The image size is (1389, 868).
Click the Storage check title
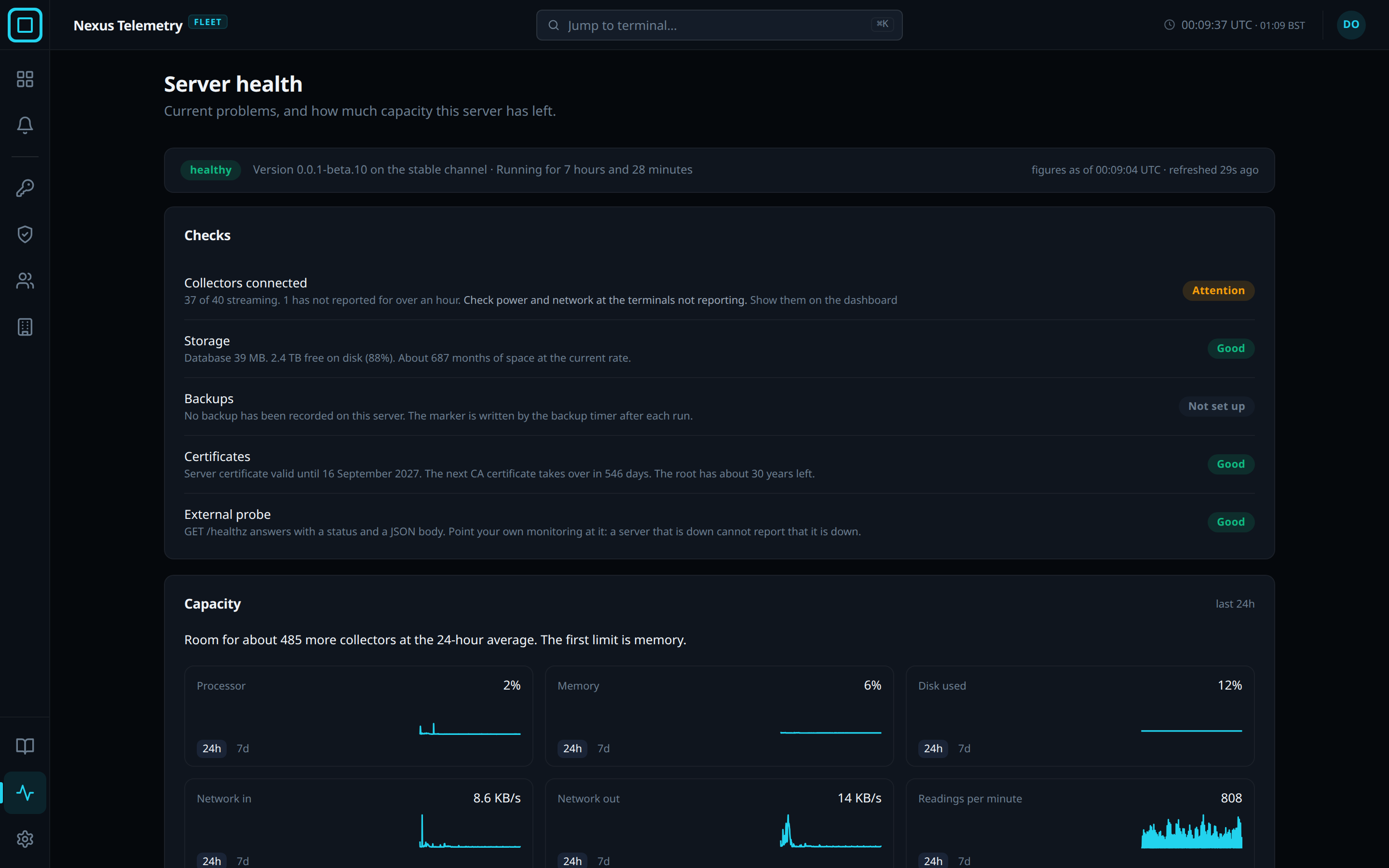pyautogui.click(x=206, y=341)
